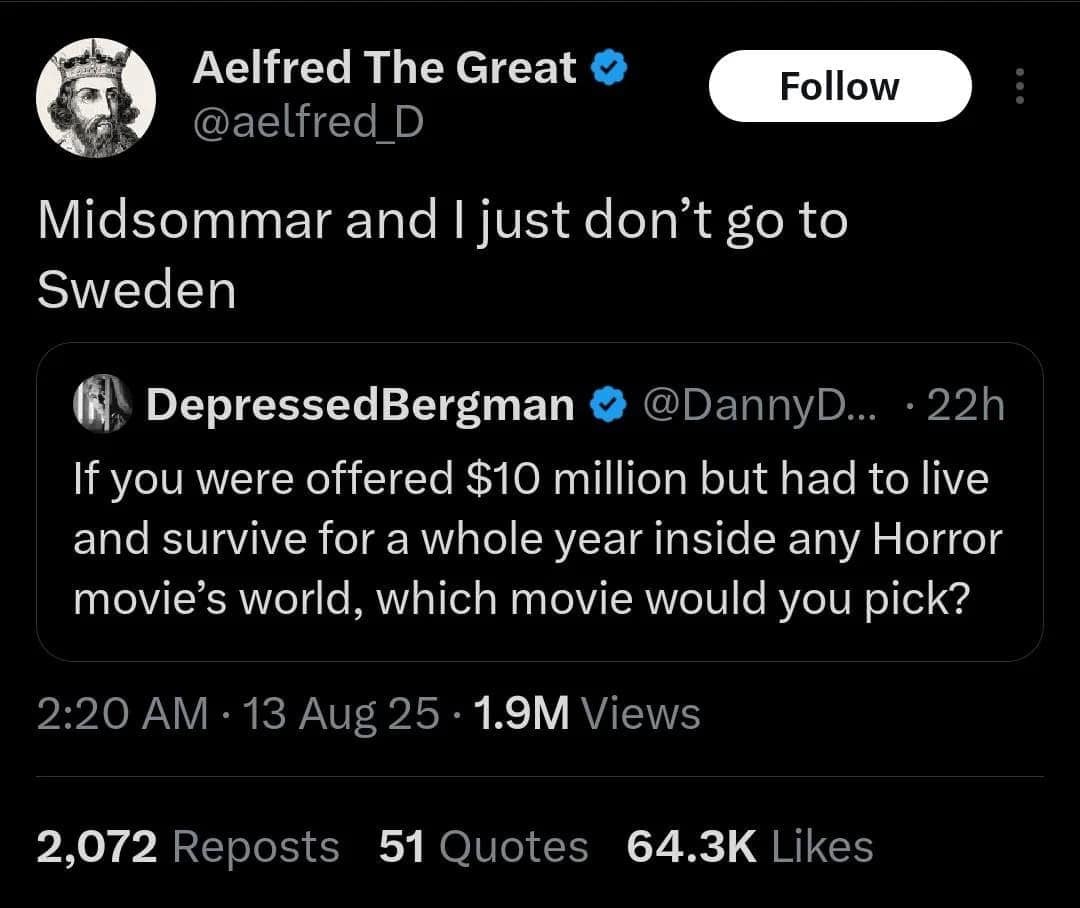Viewport: 1080px width, 908px height.
Task: Toggle follow state with the Follow button
Action: 839,86
